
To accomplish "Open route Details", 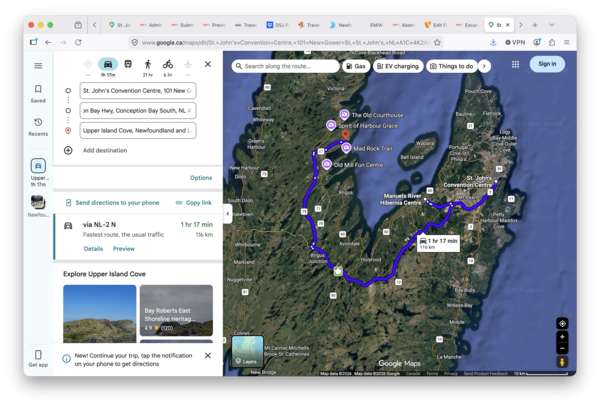I will (x=93, y=249).
